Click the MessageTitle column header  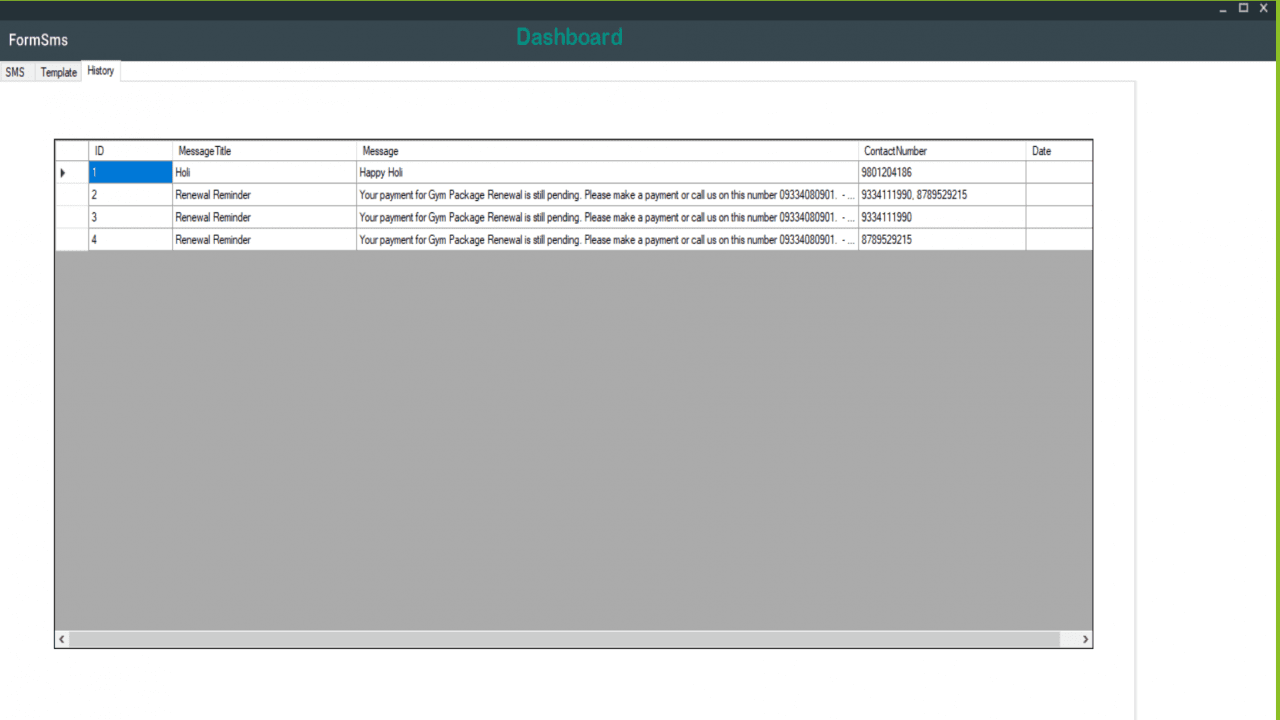pos(264,151)
